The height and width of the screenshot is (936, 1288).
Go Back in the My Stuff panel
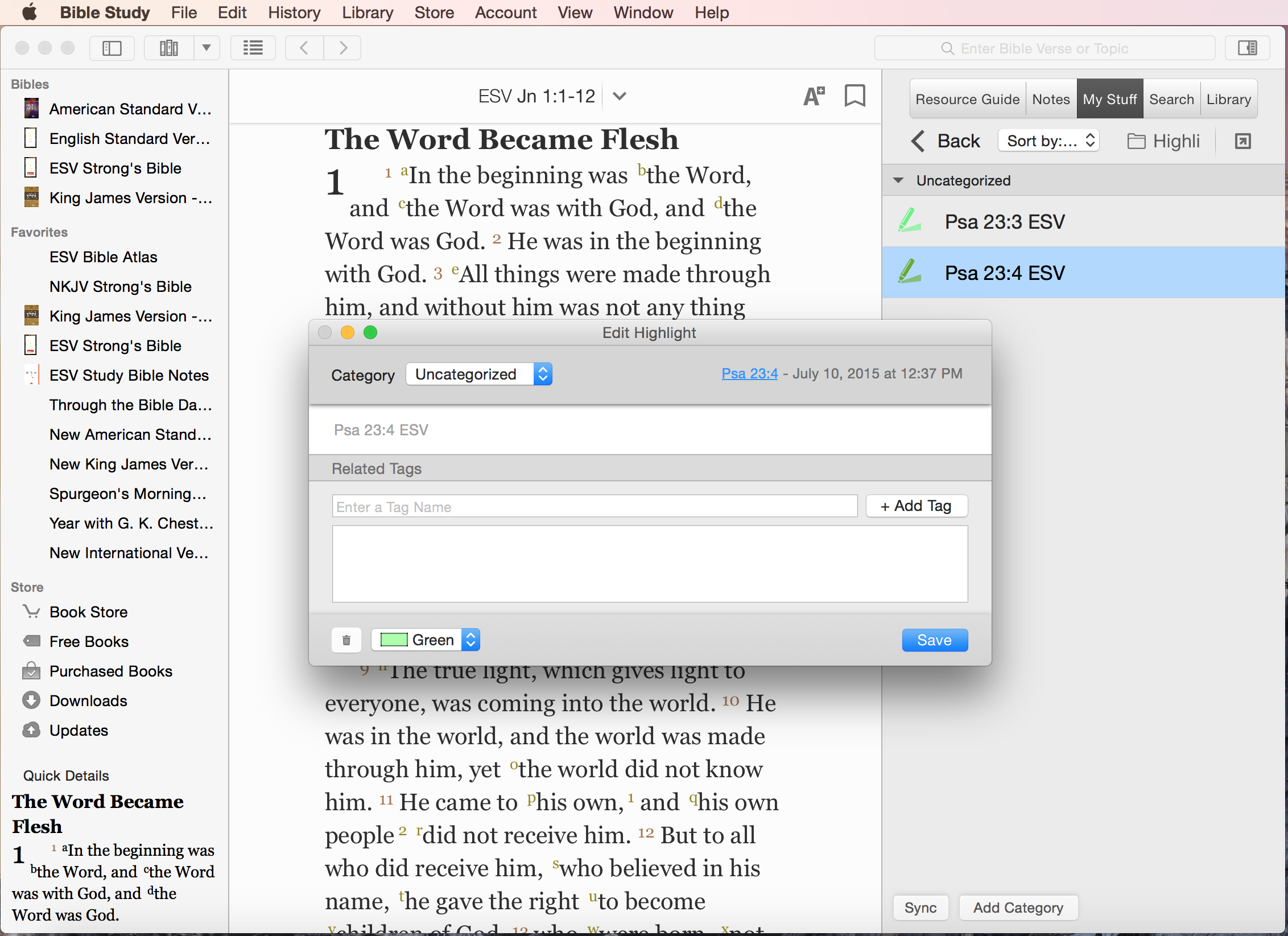point(946,141)
